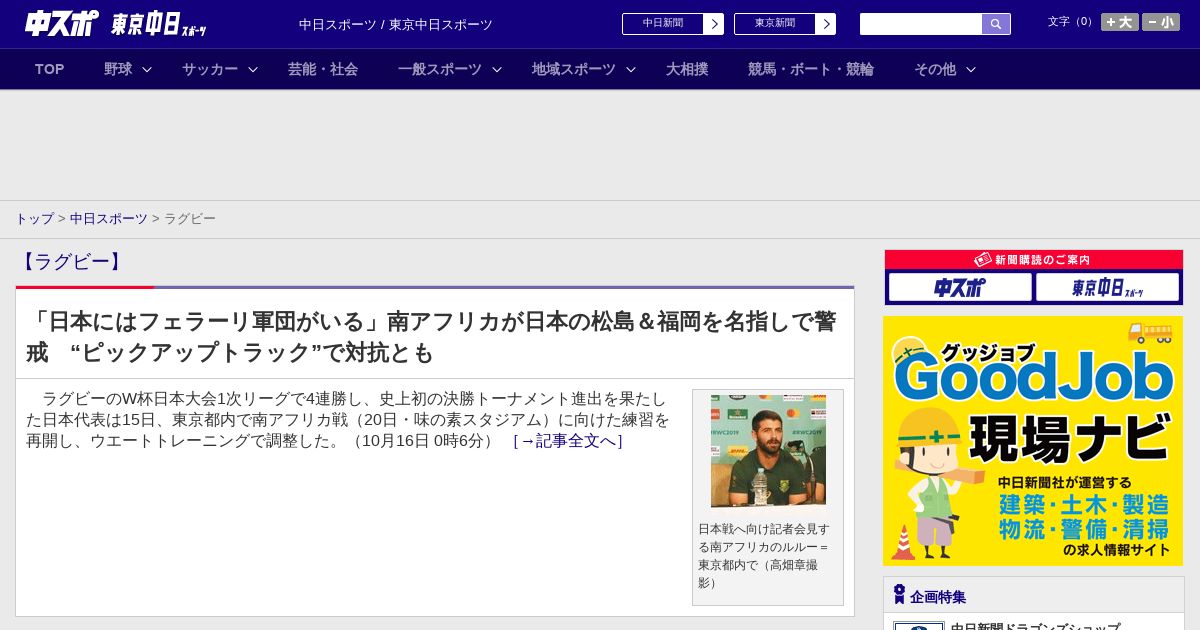This screenshot has width=1200, height=630.
Task: Expand the 一般スポーツ dropdown chevron
Action: pyautogui.click(x=496, y=69)
